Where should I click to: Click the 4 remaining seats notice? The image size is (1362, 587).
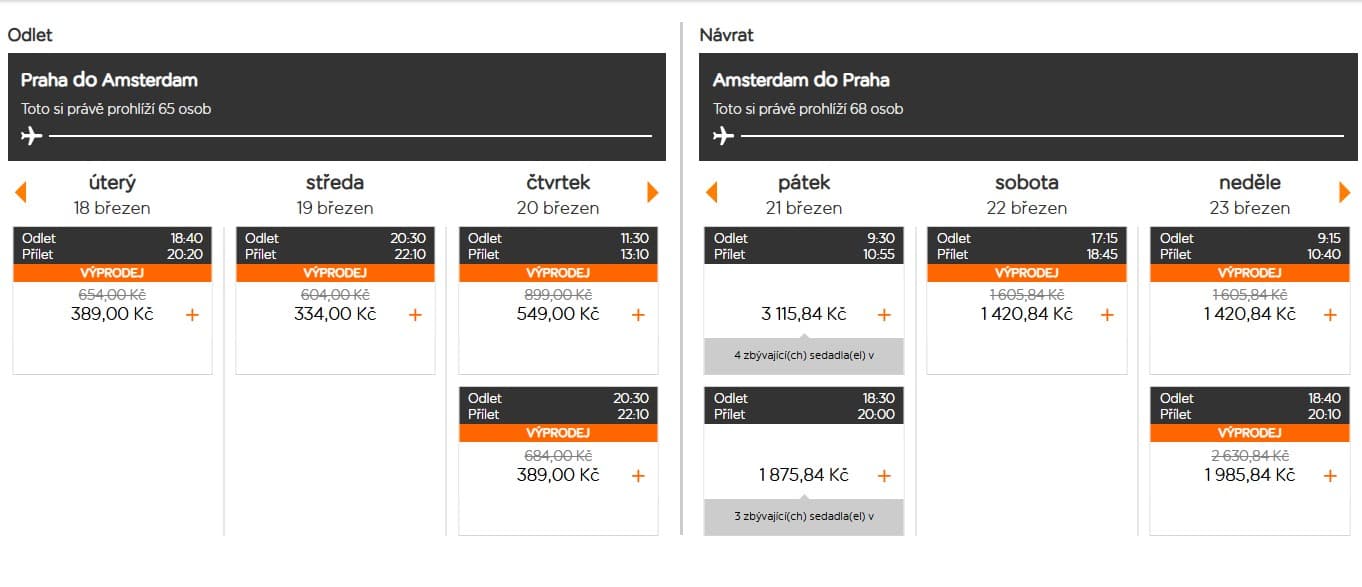click(804, 354)
